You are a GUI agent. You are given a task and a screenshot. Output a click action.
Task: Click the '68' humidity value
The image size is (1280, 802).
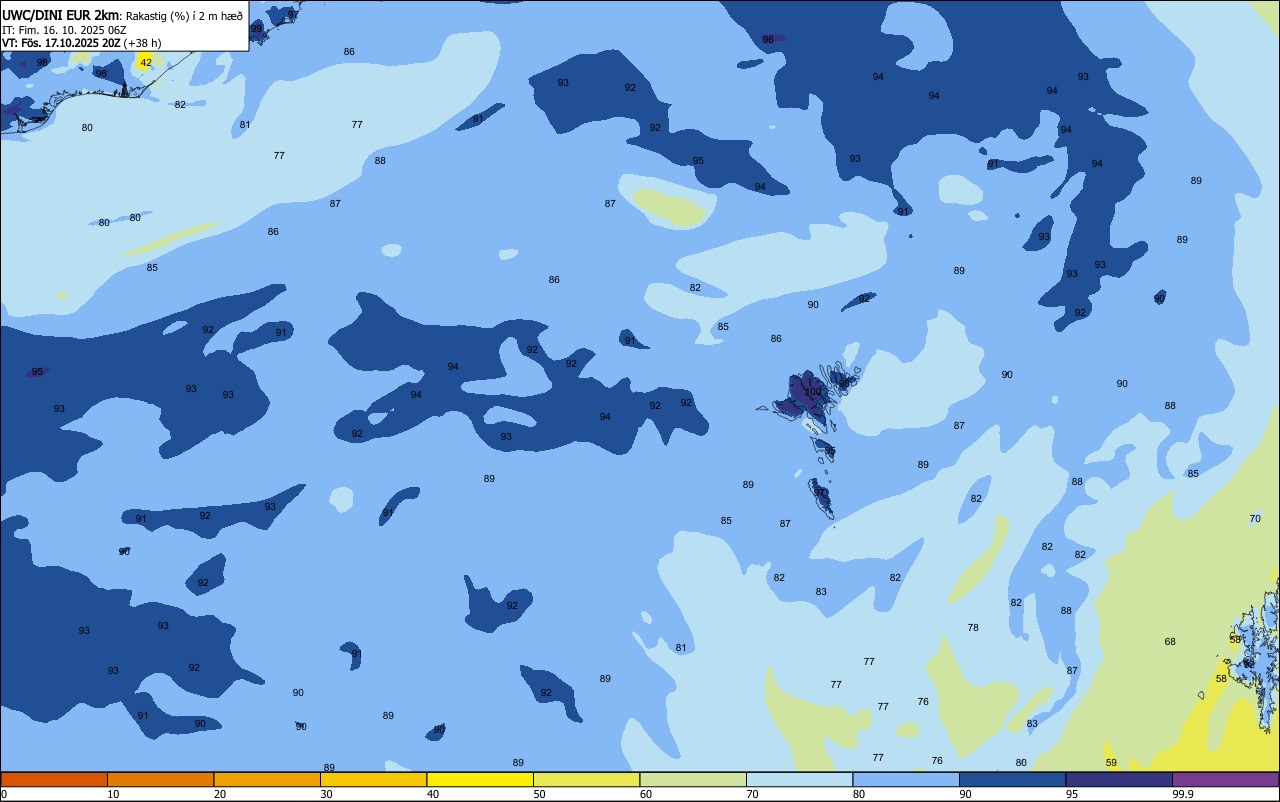(1170, 641)
